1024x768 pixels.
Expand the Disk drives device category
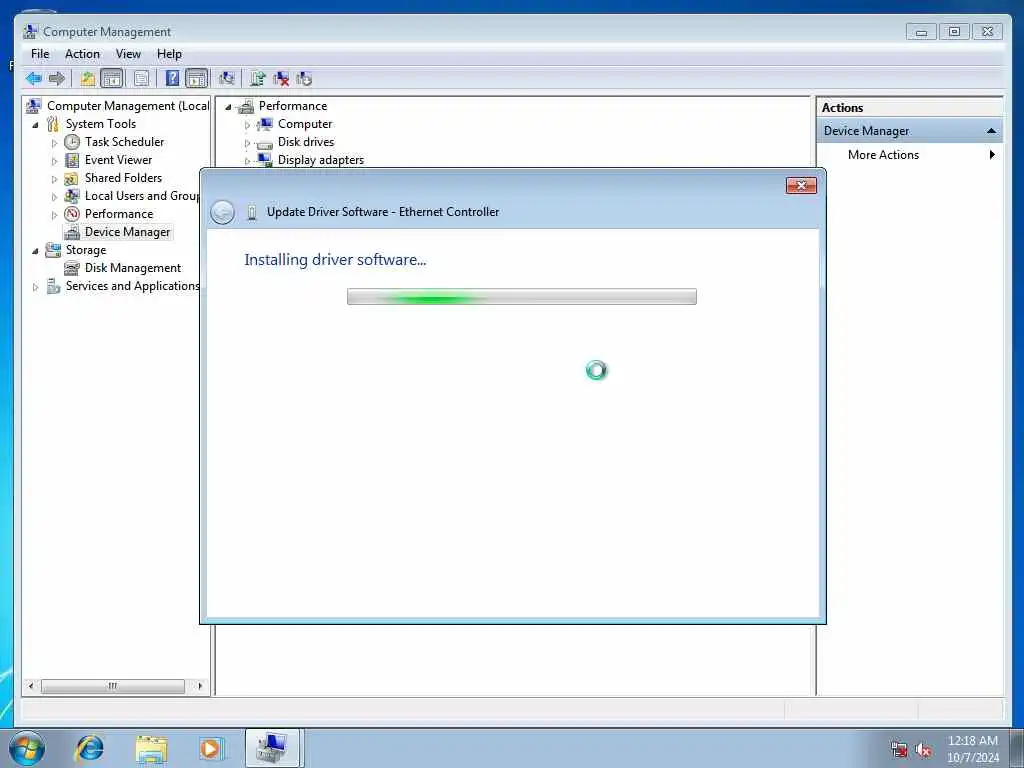[248, 142]
